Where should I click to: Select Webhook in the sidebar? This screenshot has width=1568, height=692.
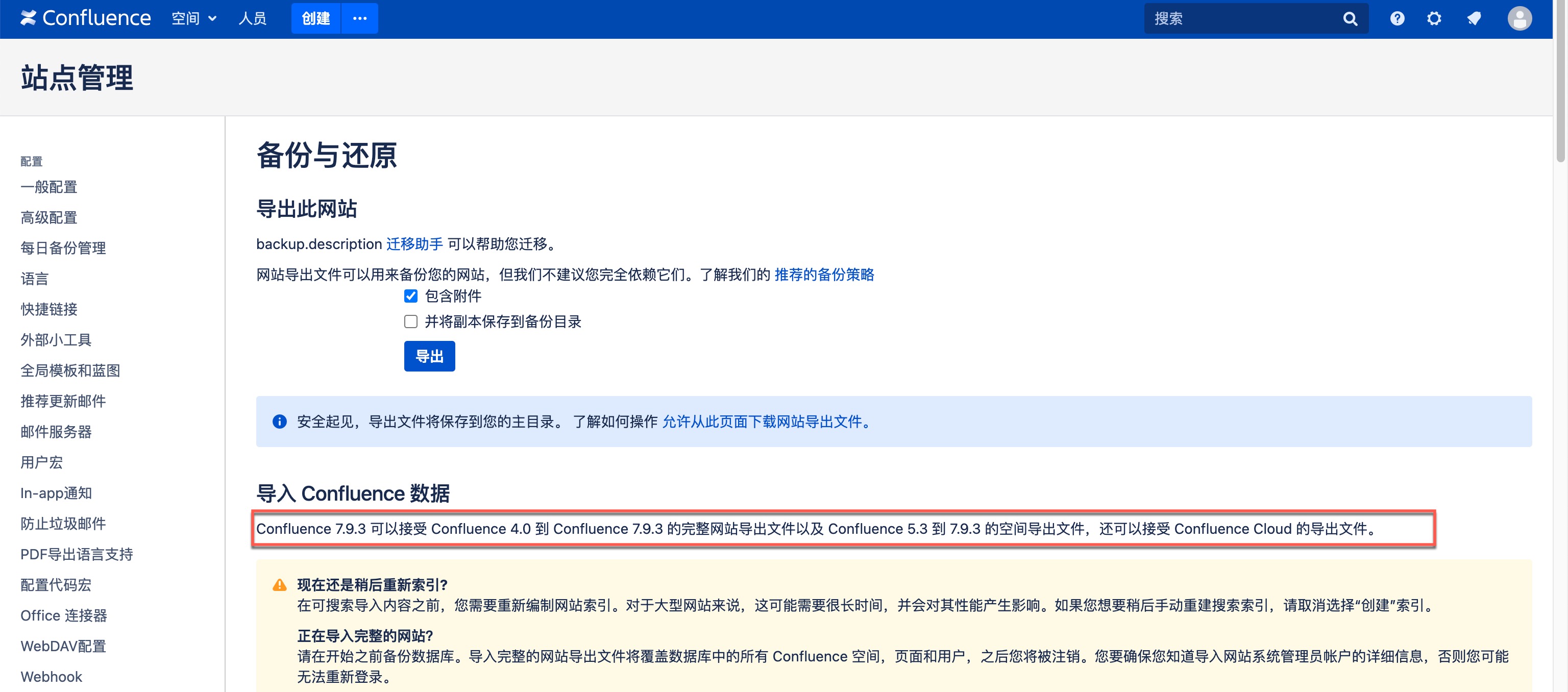[51, 676]
